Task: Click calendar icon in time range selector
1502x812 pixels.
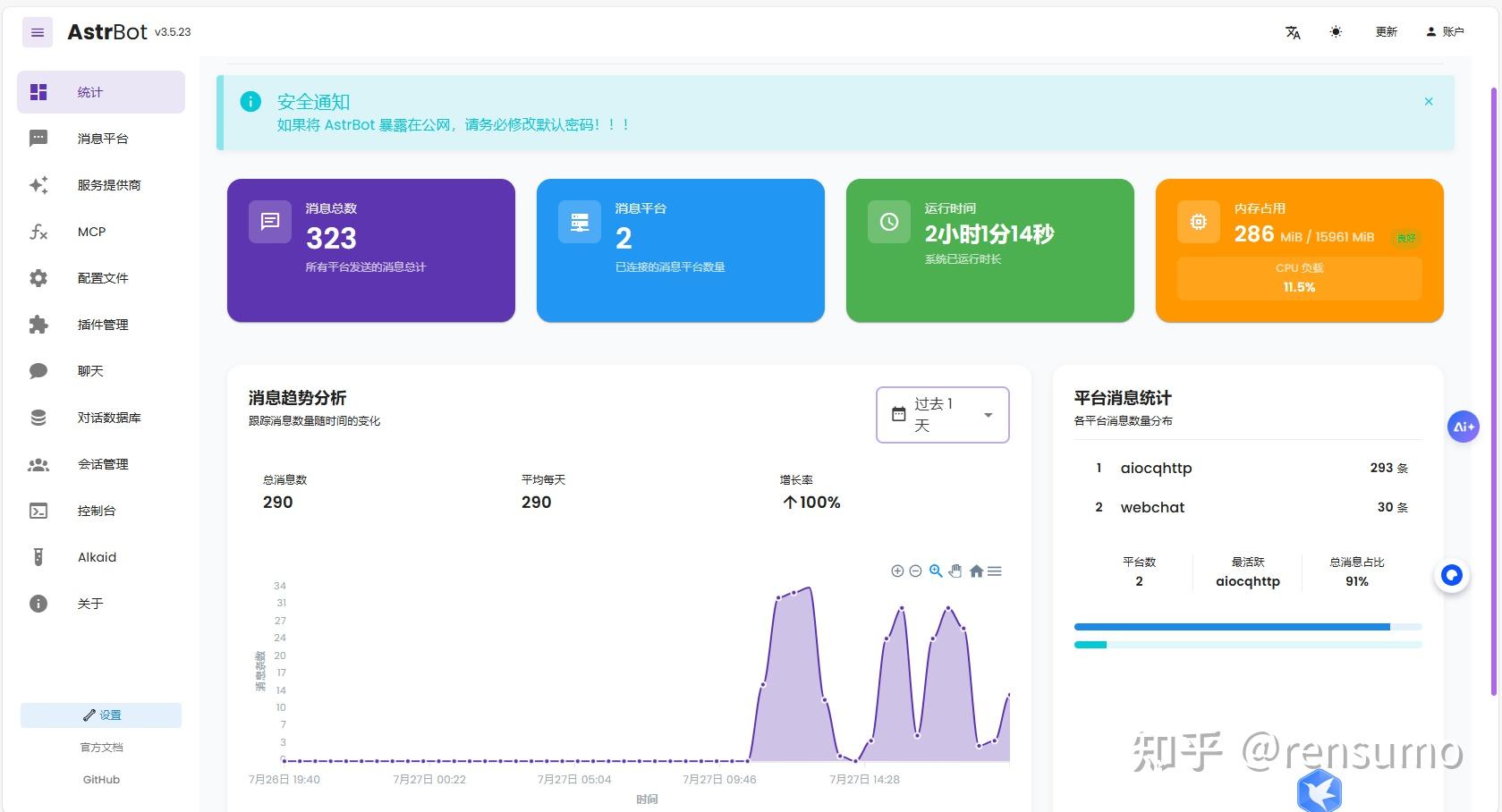Action: point(899,414)
